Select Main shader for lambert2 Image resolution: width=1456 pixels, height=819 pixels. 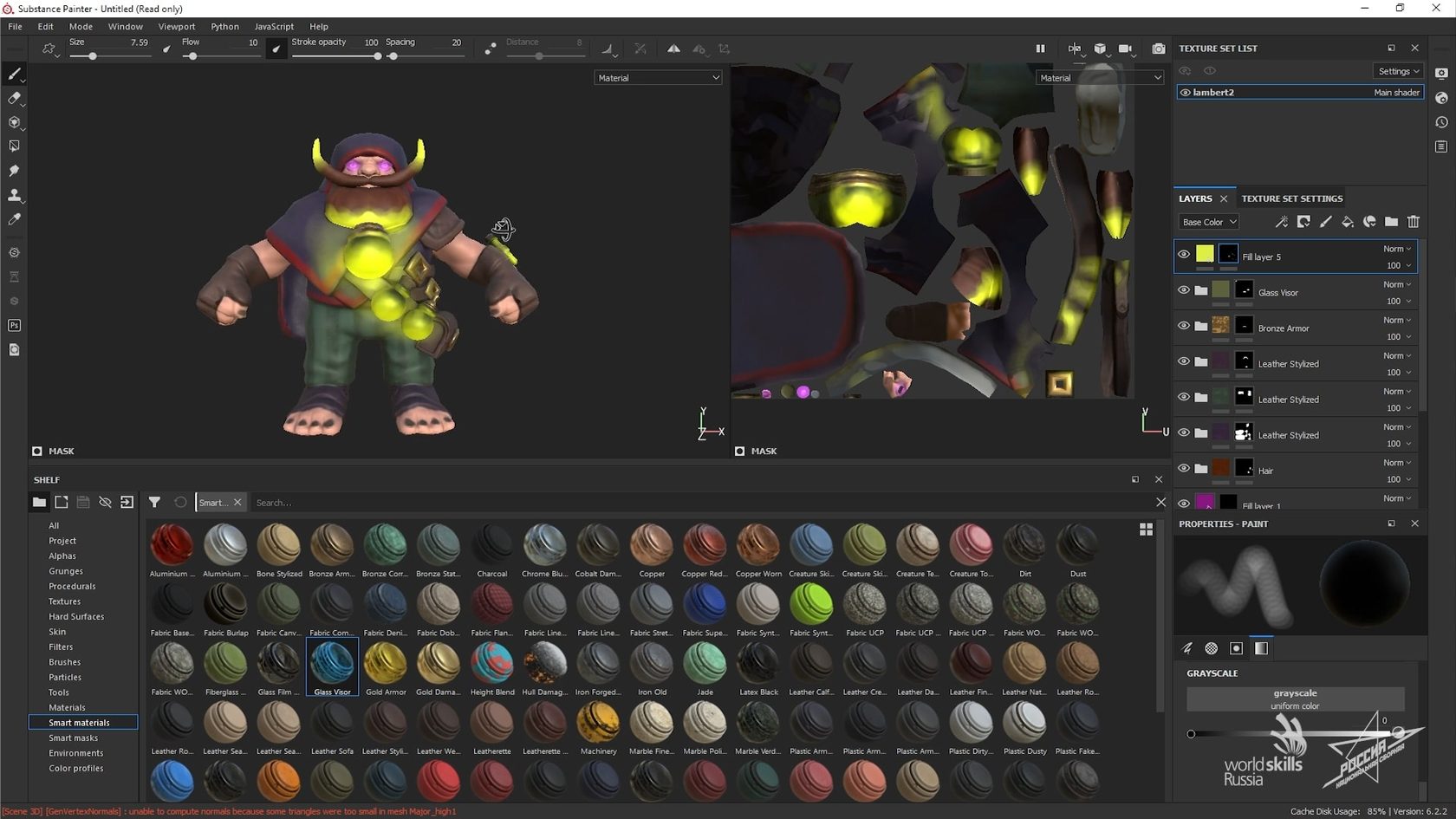pyautogui.click(x=1396, y=92)
